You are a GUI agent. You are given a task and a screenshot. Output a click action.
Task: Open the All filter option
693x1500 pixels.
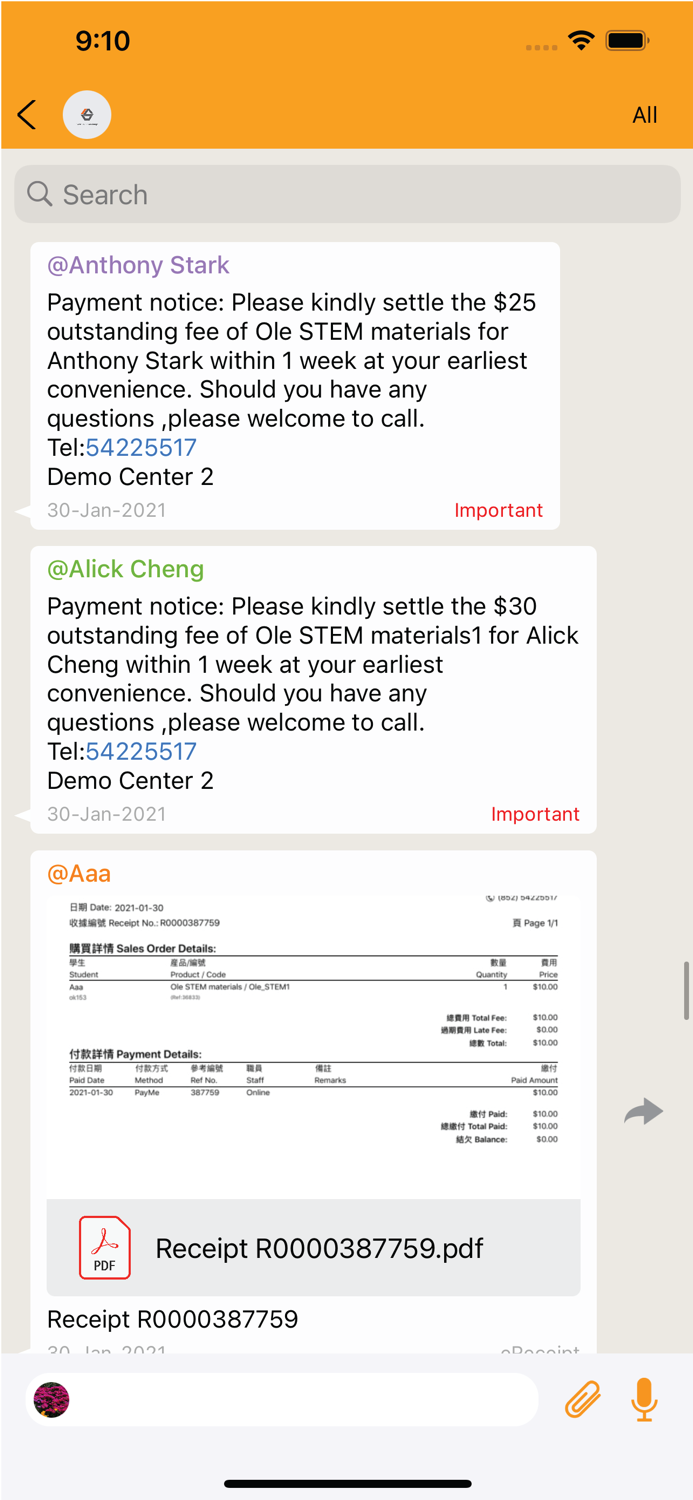[644, 114]
